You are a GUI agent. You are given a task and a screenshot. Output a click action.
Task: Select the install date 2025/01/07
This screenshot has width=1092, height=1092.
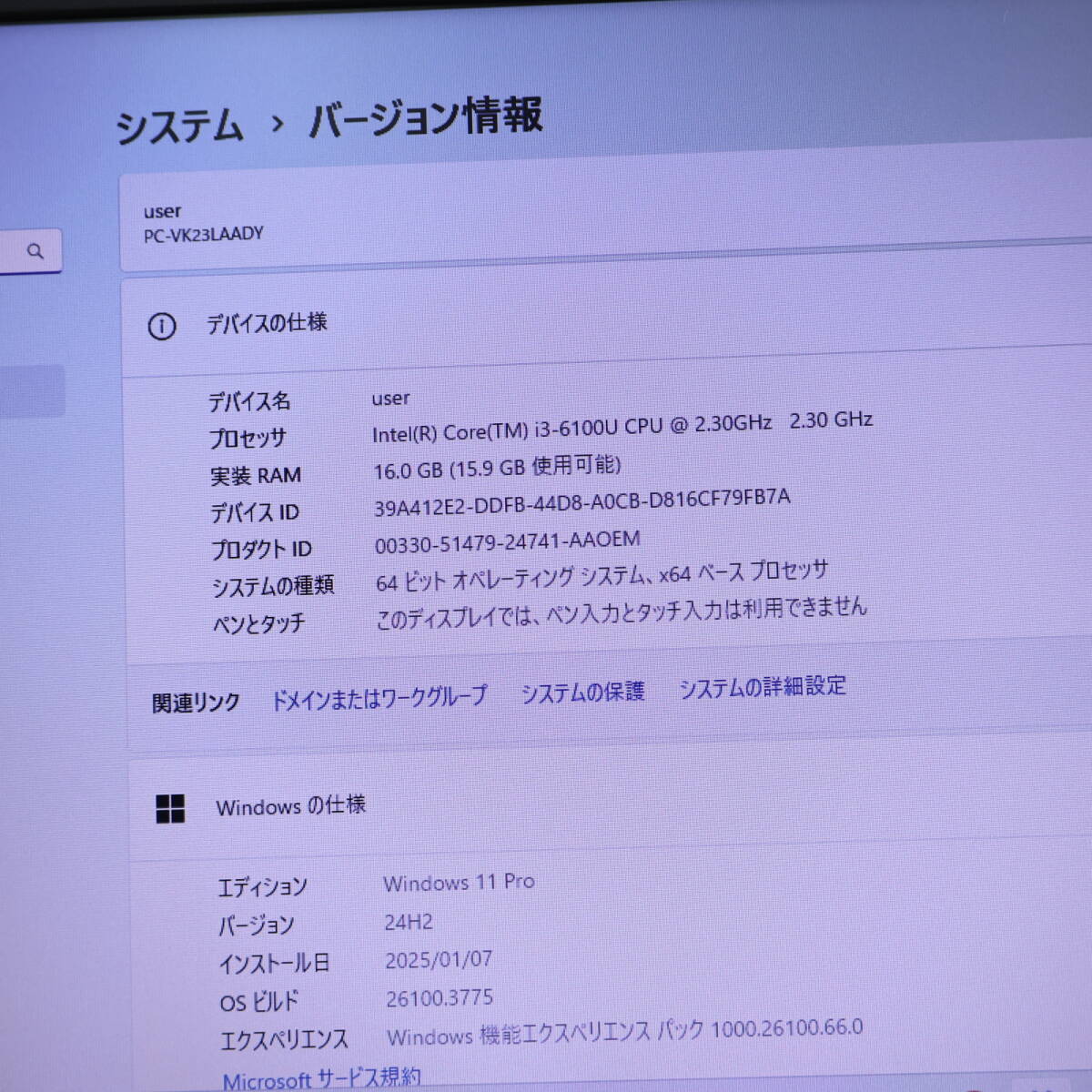tap(439, 960)
